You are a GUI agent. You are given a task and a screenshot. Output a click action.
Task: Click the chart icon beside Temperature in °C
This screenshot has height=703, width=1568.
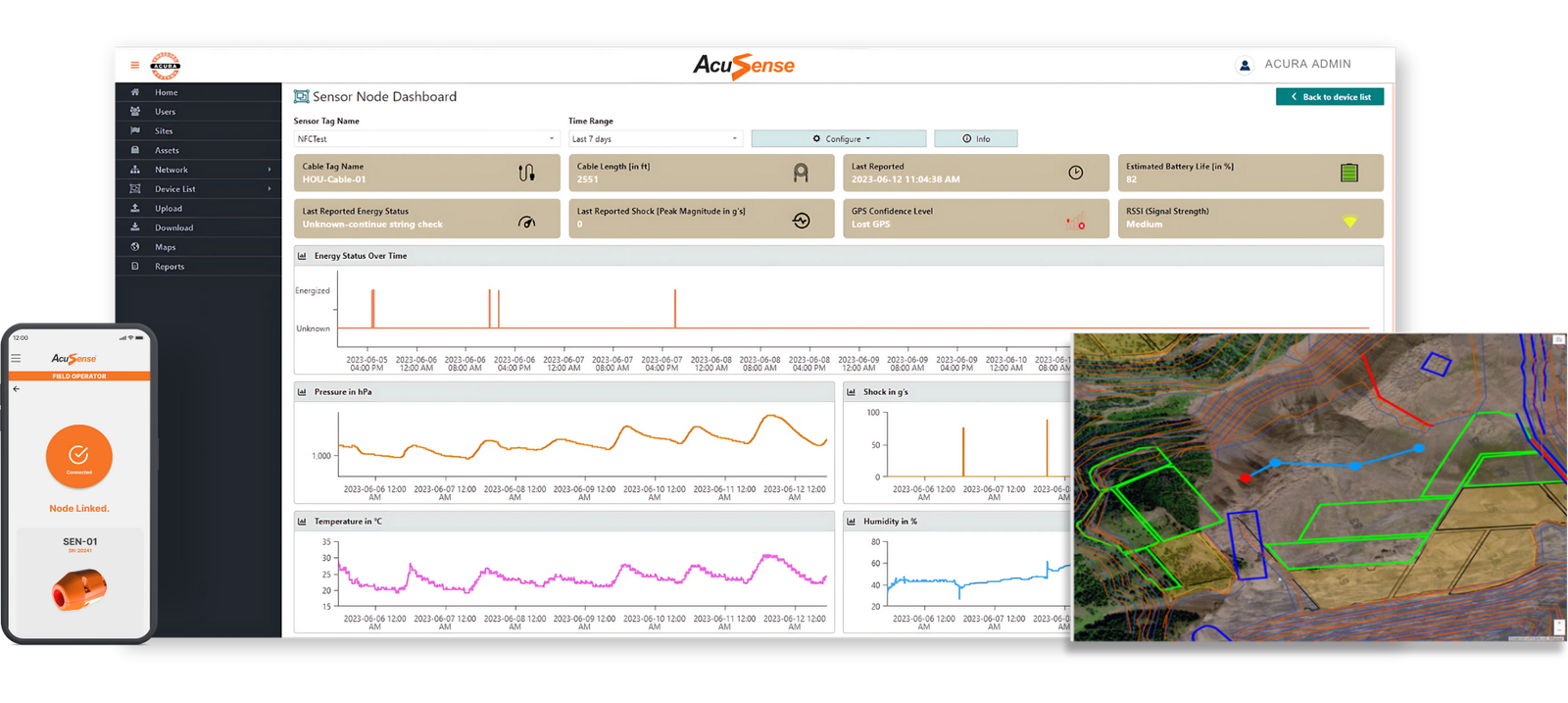[x=302, y=522]
